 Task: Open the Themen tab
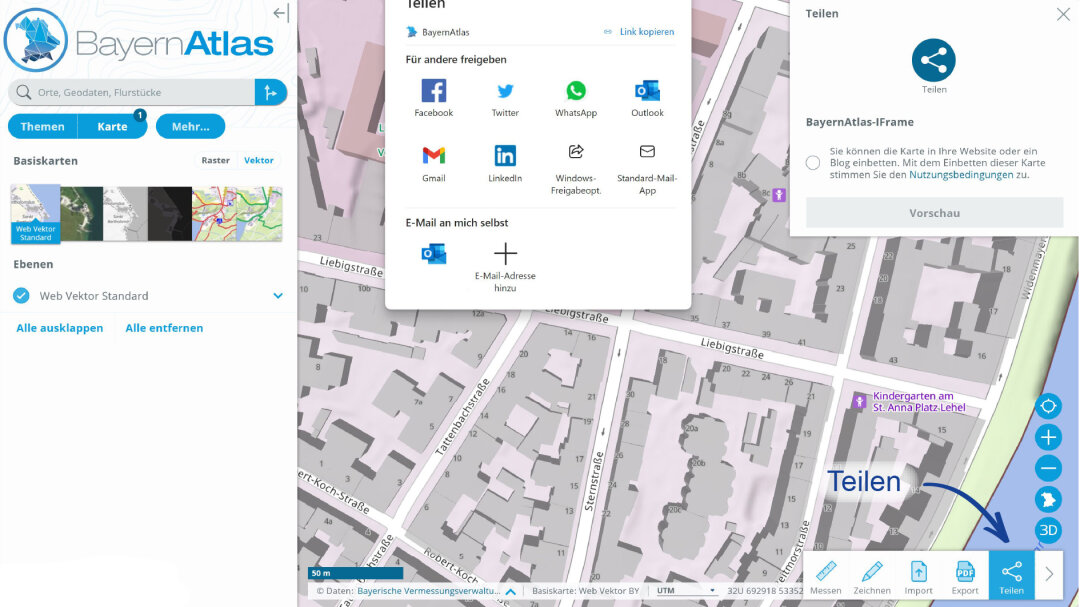tap(42, 127)
